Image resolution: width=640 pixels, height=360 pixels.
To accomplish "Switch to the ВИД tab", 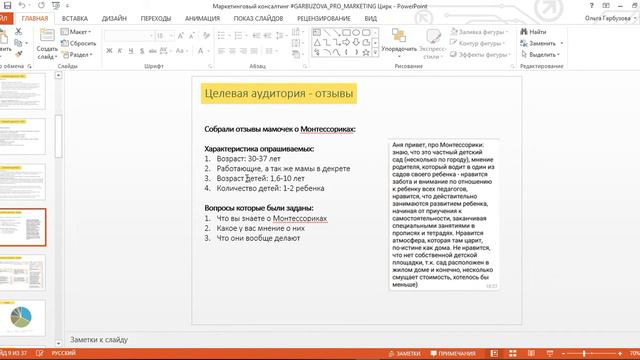I will click(x=371, y=18).
